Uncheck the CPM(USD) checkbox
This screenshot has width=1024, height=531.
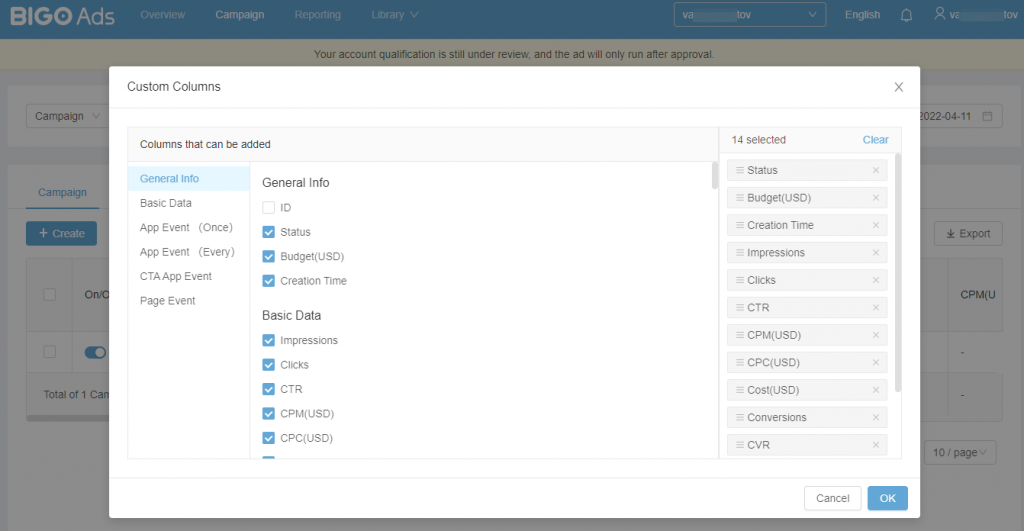click(x=268, y=414)
